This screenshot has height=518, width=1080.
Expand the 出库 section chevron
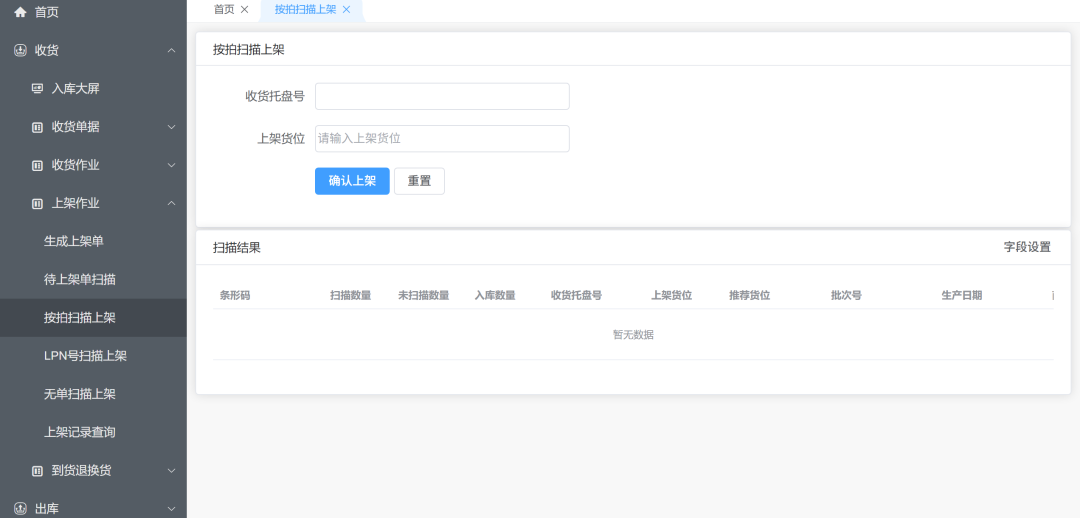coord(171,508)
